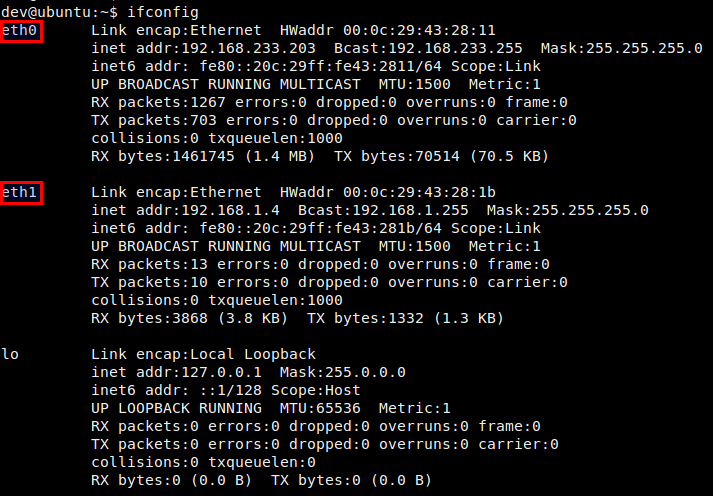Image resolution: width=713 pixels, height=496 pixels.
Task: Click the eth0 RX packets:1267 text
Action: pyautogui.click(x=158, y=102)
